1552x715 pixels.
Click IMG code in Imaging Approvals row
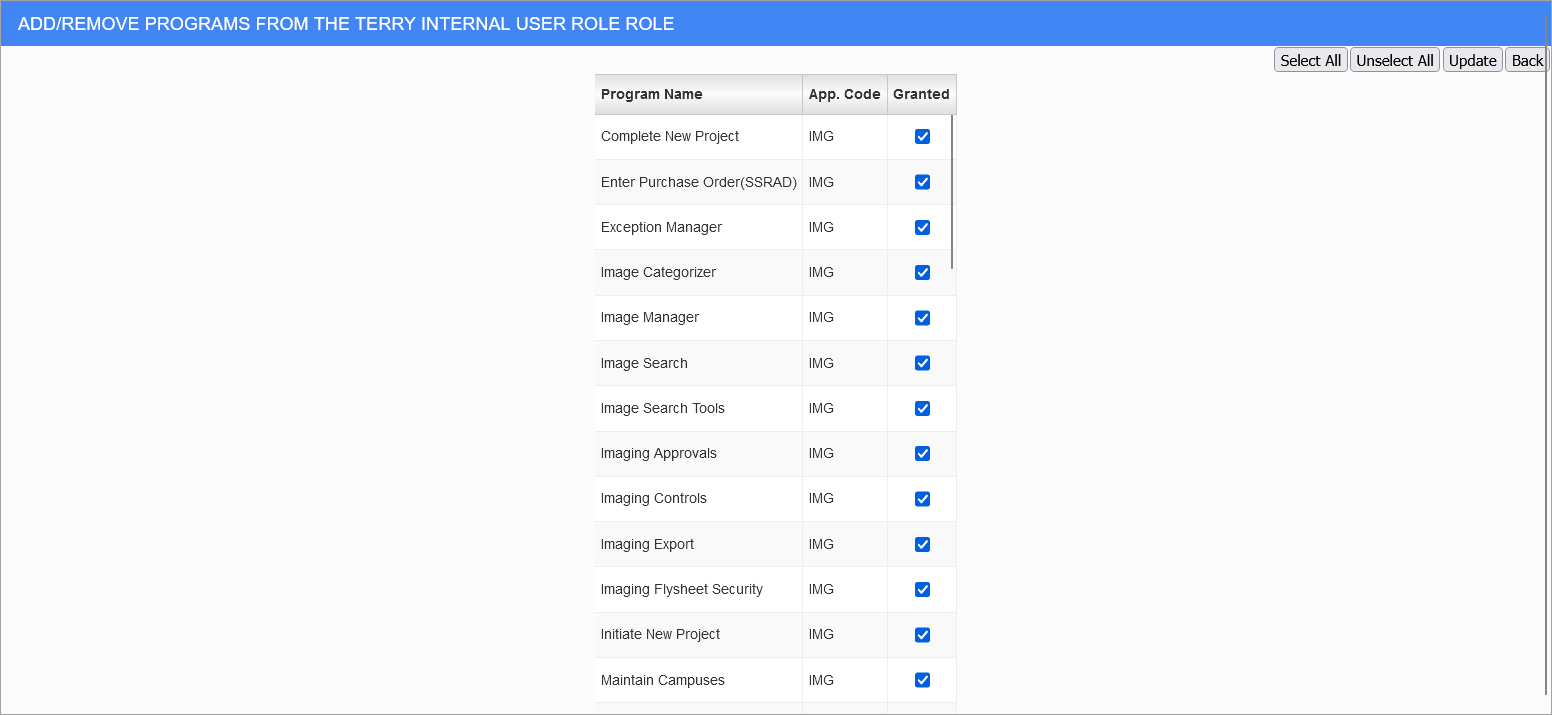[x=821, y=453]
